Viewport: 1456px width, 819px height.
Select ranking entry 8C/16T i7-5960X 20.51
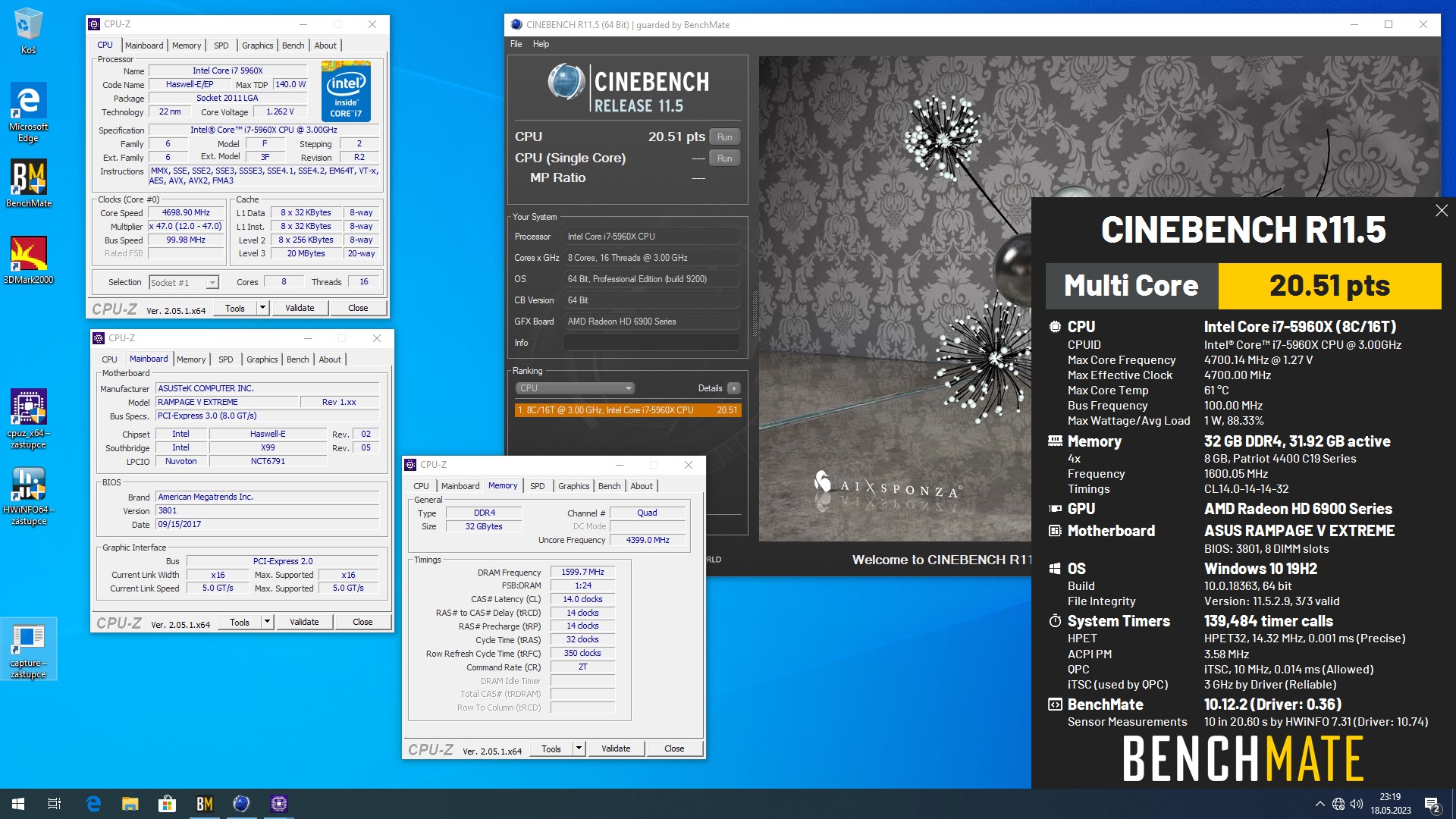[628, 410]
